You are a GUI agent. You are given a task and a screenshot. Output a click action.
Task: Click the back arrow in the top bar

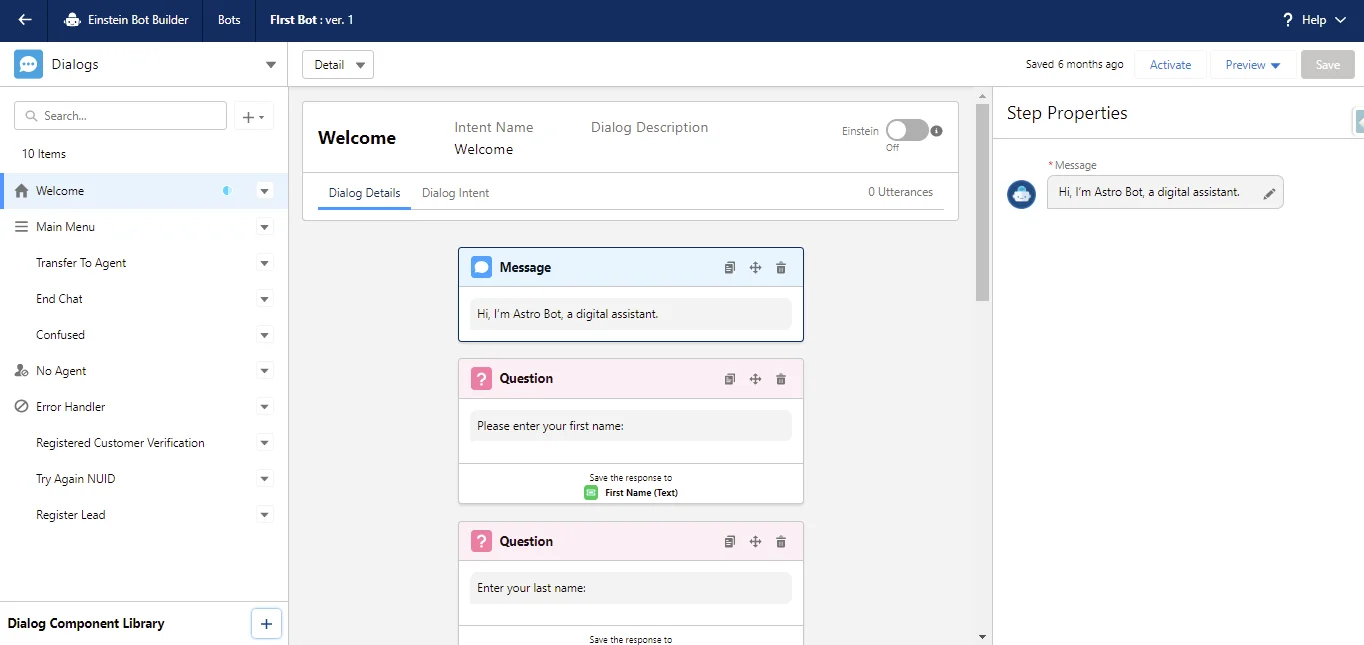pos(24,20)
